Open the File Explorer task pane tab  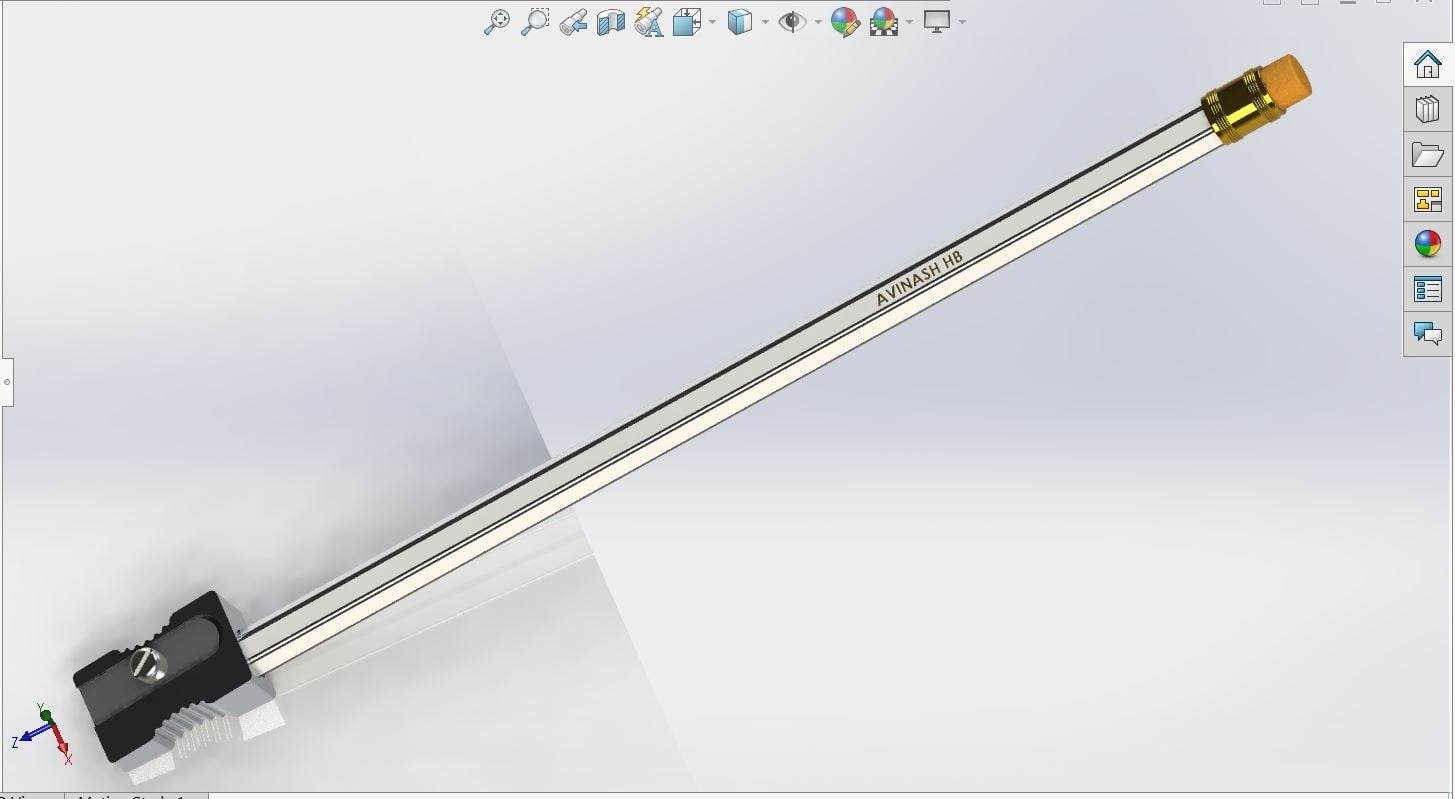click(x=1428, y=154)
